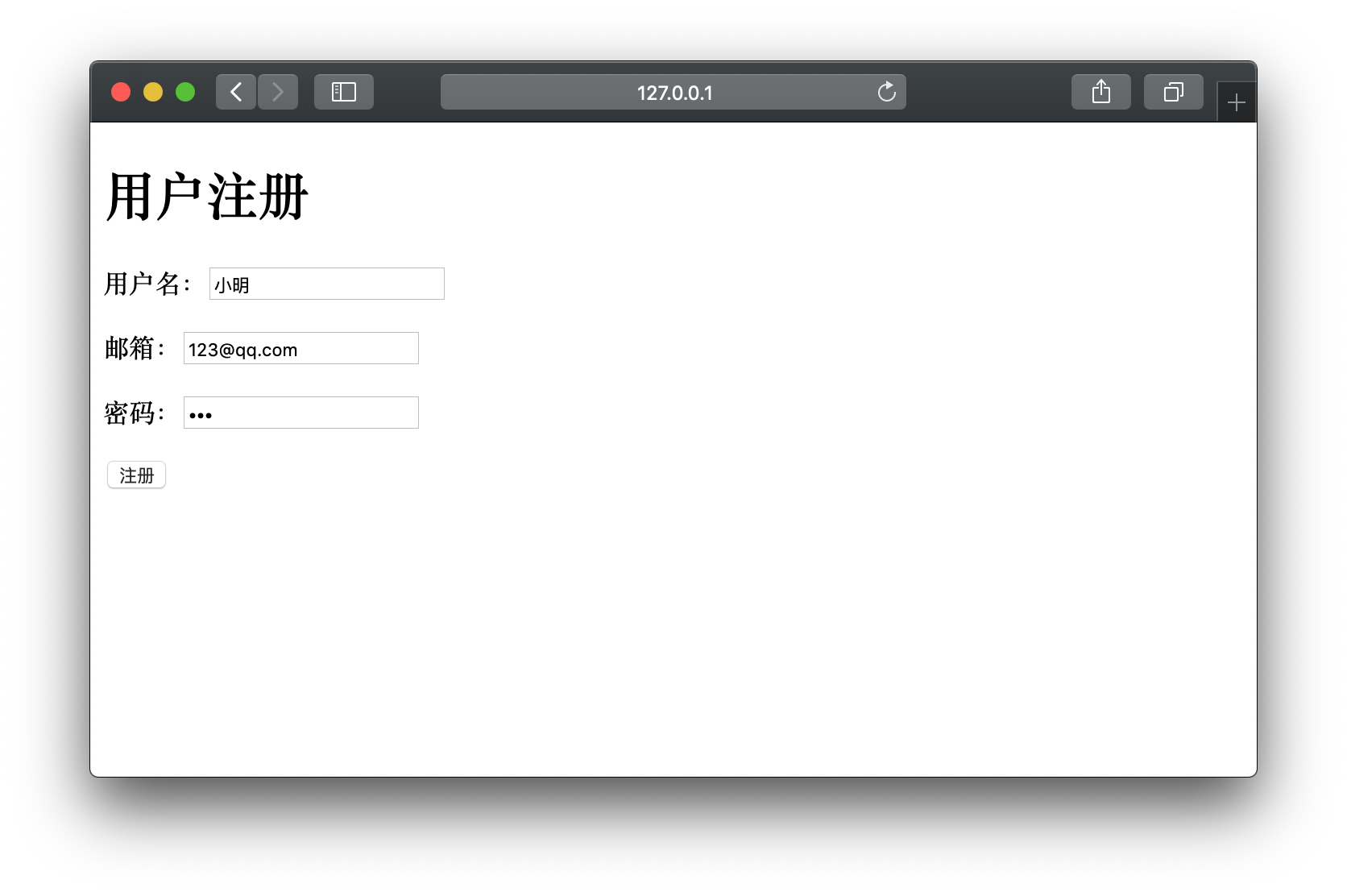Click into the 密码 password field
1347x896 pixels.
[x=301, y=413]
